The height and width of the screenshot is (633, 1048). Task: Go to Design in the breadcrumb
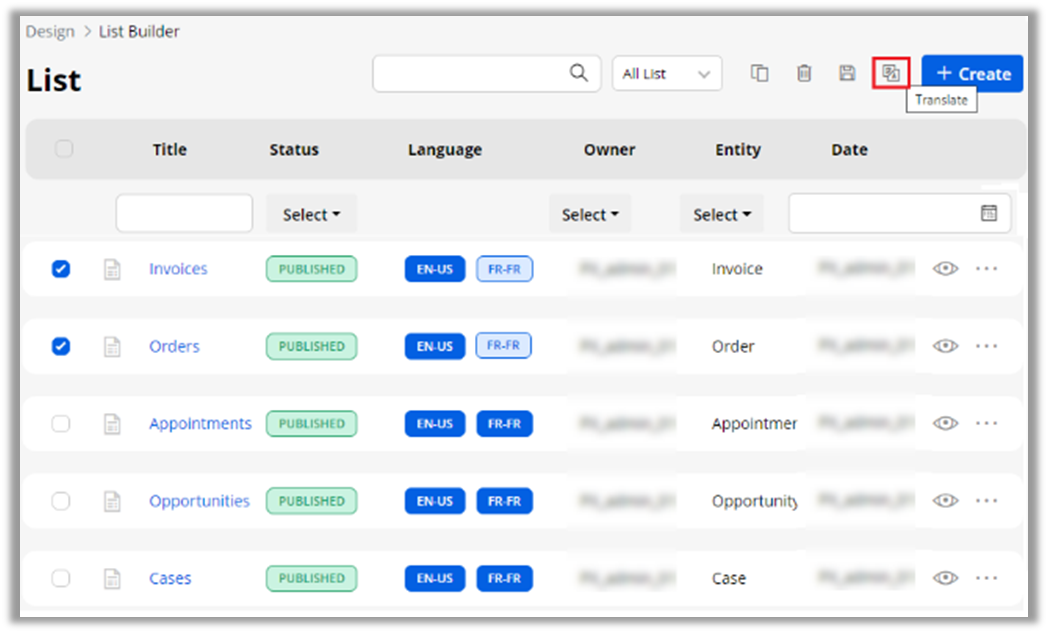tap(50, 31)
